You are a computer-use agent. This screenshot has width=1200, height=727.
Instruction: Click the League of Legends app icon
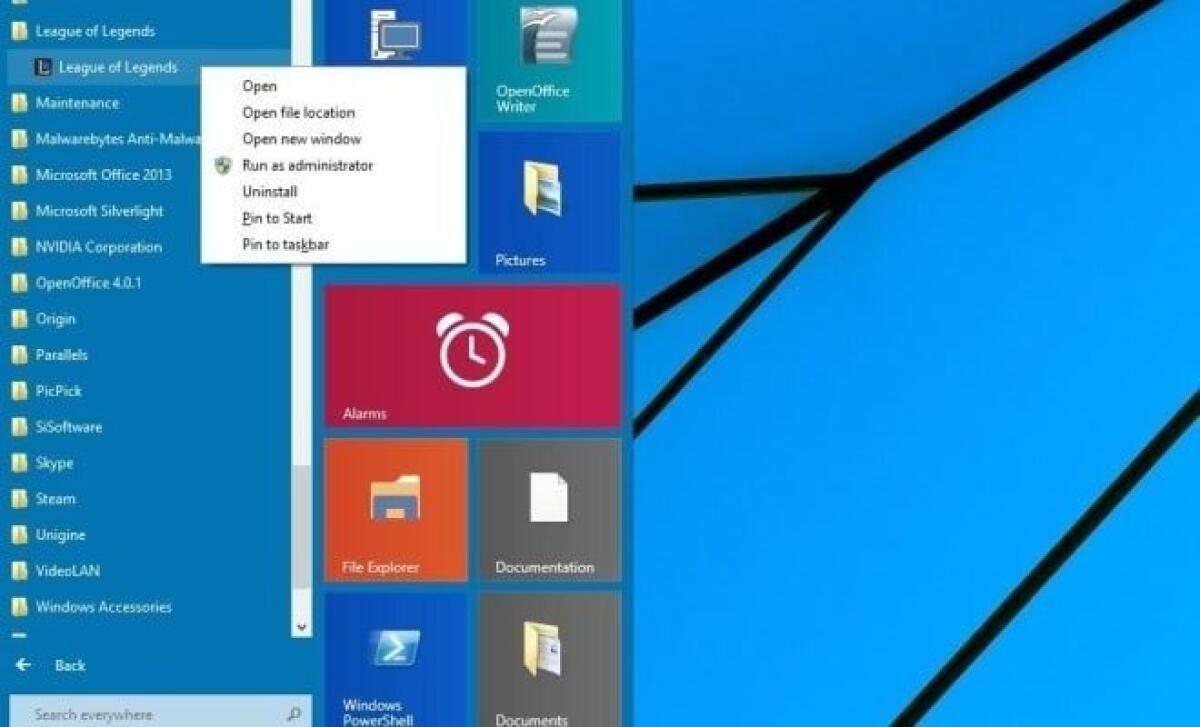pyautogui.click(x=41, y=68)
